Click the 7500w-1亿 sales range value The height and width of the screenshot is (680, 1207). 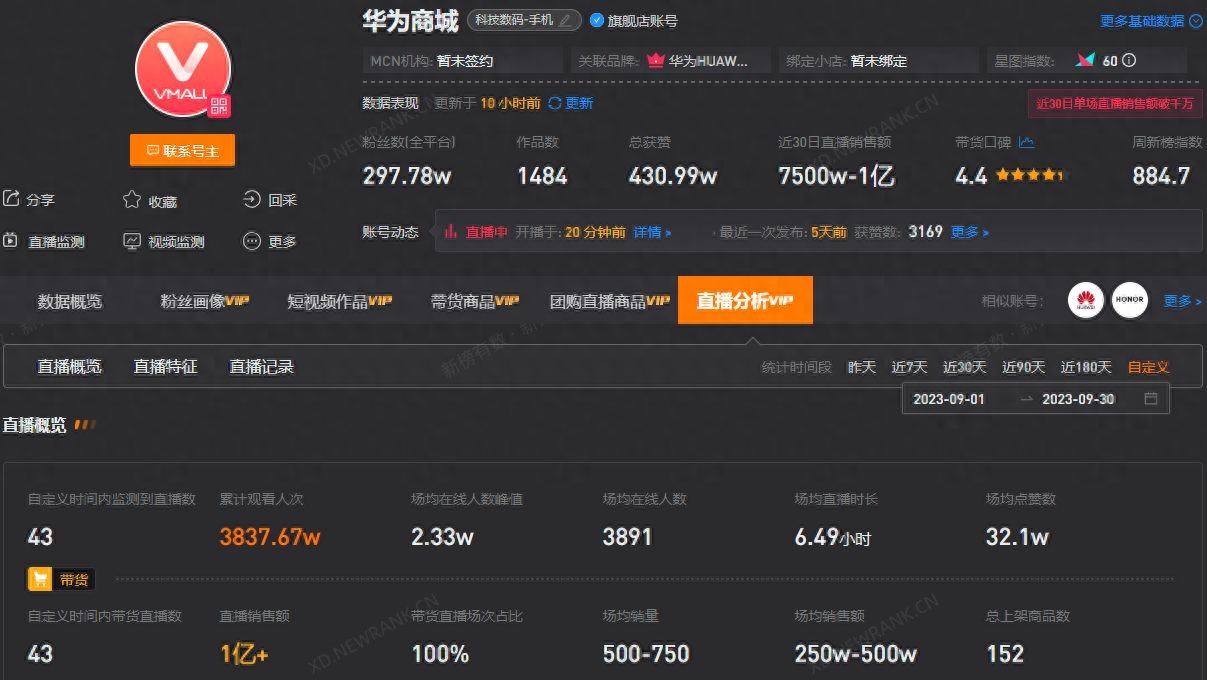coord(837,176)
